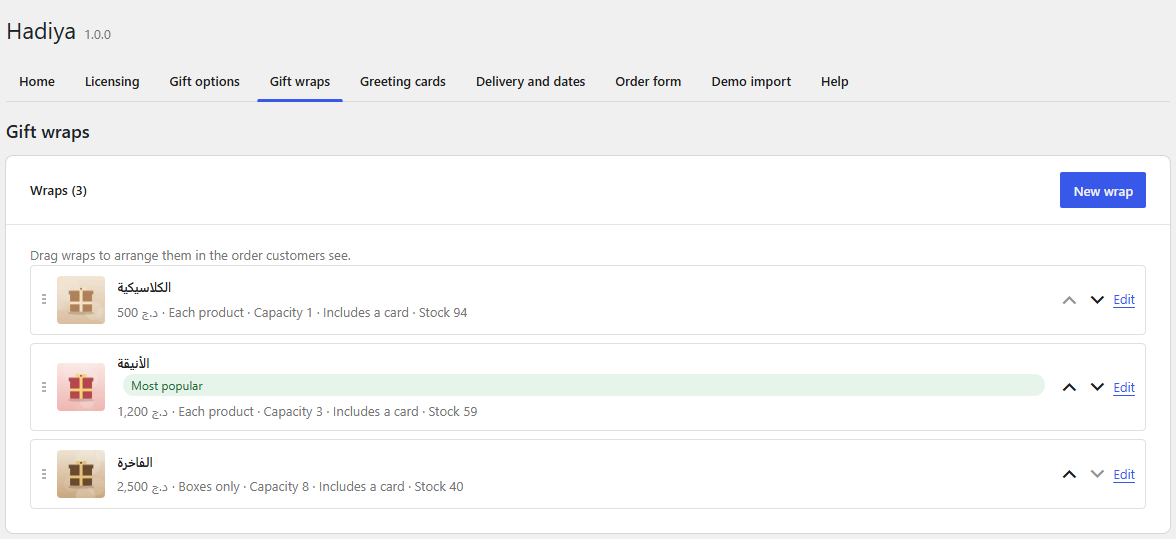The width and height of the screenshot is (1176, 539).
Task: Click the Stock 94 details line
Action: coord(292,313)
